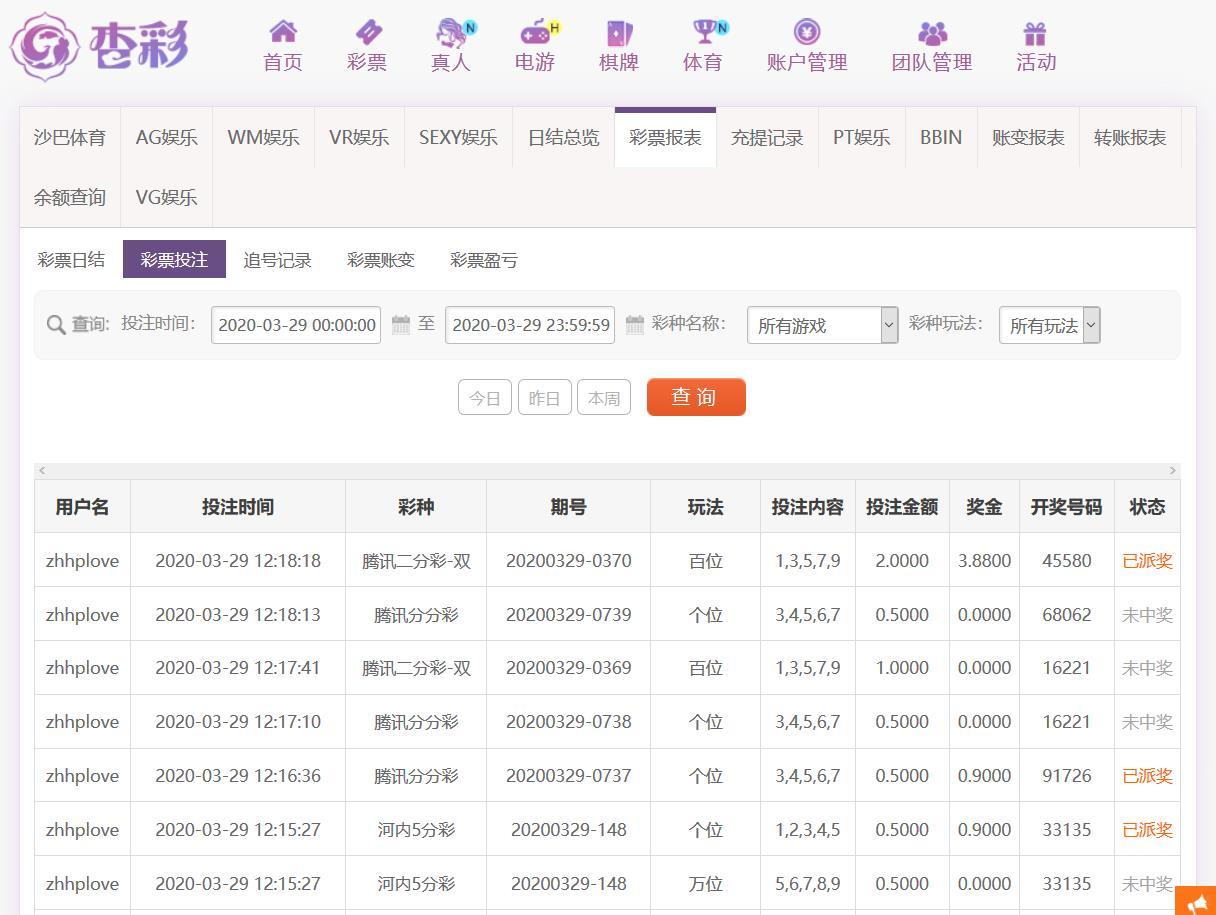Click the magnifier icon beside 查询
Screen dimensions: 1216x915
coord(56,325)
